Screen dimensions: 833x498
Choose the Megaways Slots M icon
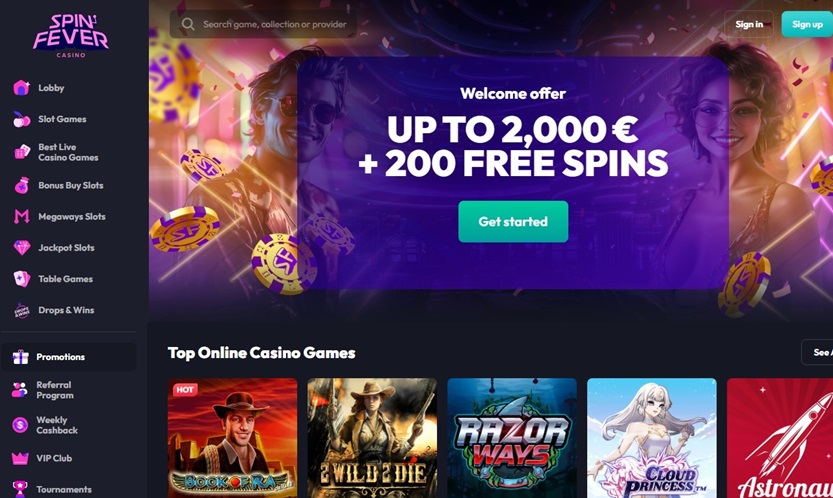click(21, 216)
